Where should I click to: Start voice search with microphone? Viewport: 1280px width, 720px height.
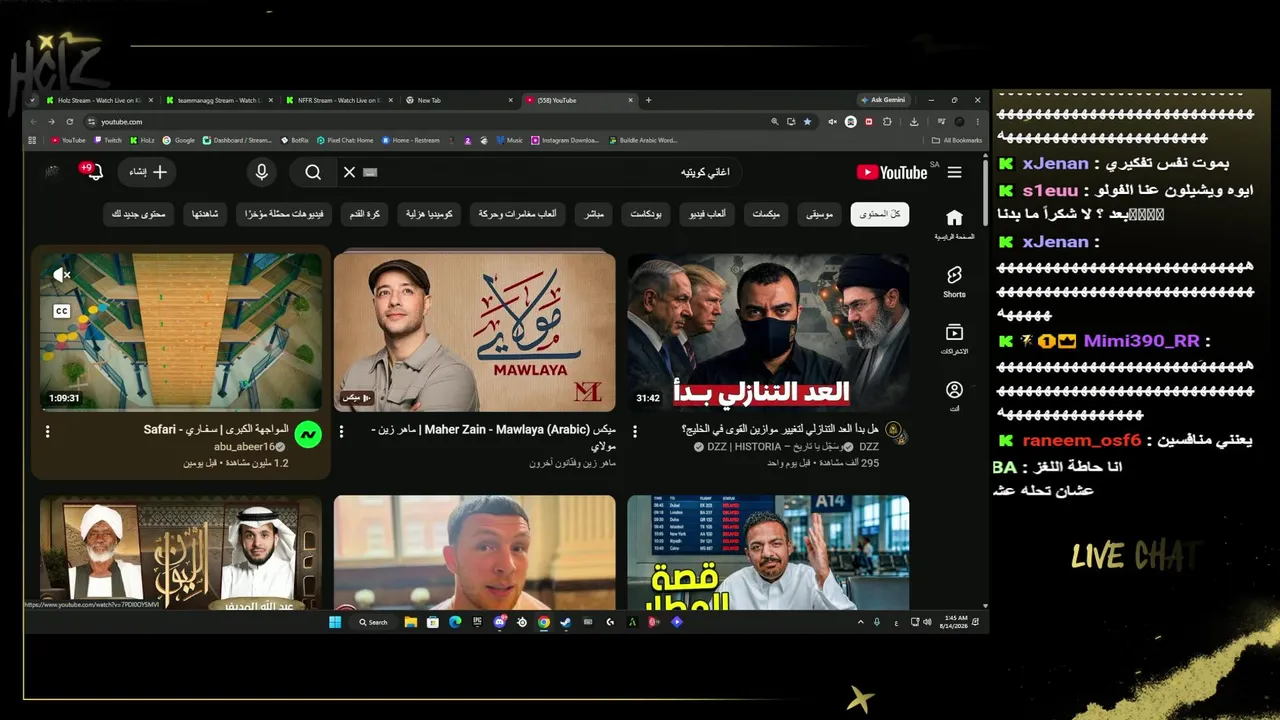(x=261, y=172)
